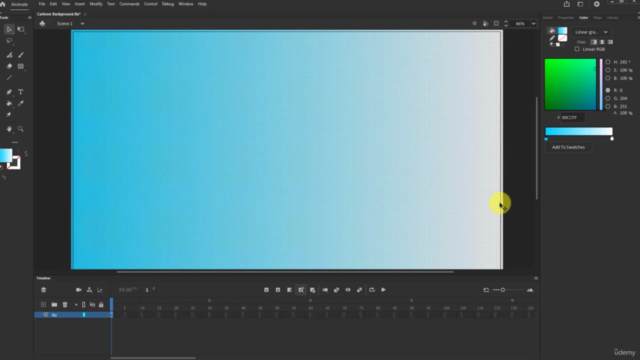Select the right white gradient stop
The width and height of the screenshot is (640, 360).
click(612, 139)
